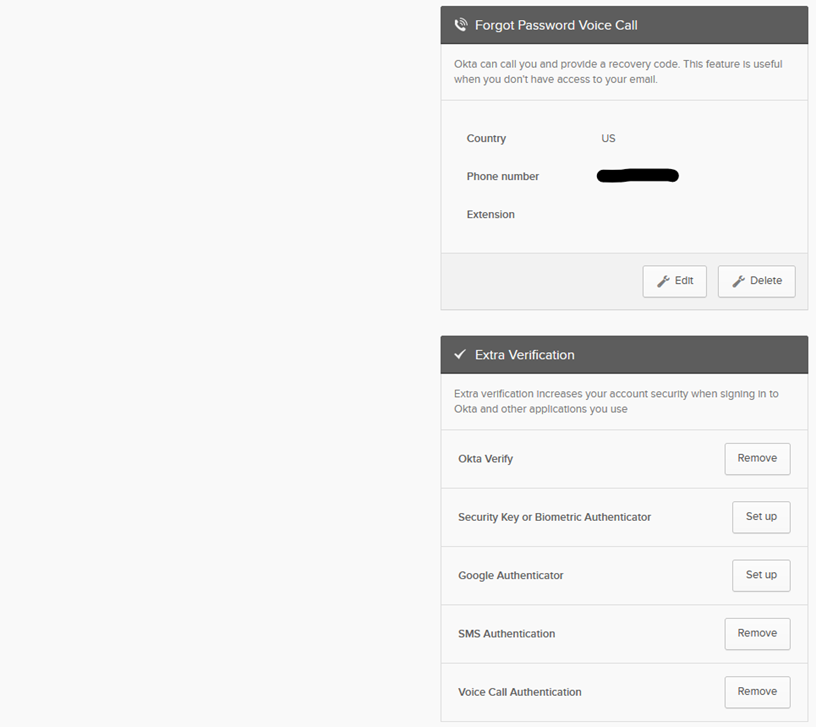
Task: Click the SMS Authentication row label
Action: tap(507, 633)
